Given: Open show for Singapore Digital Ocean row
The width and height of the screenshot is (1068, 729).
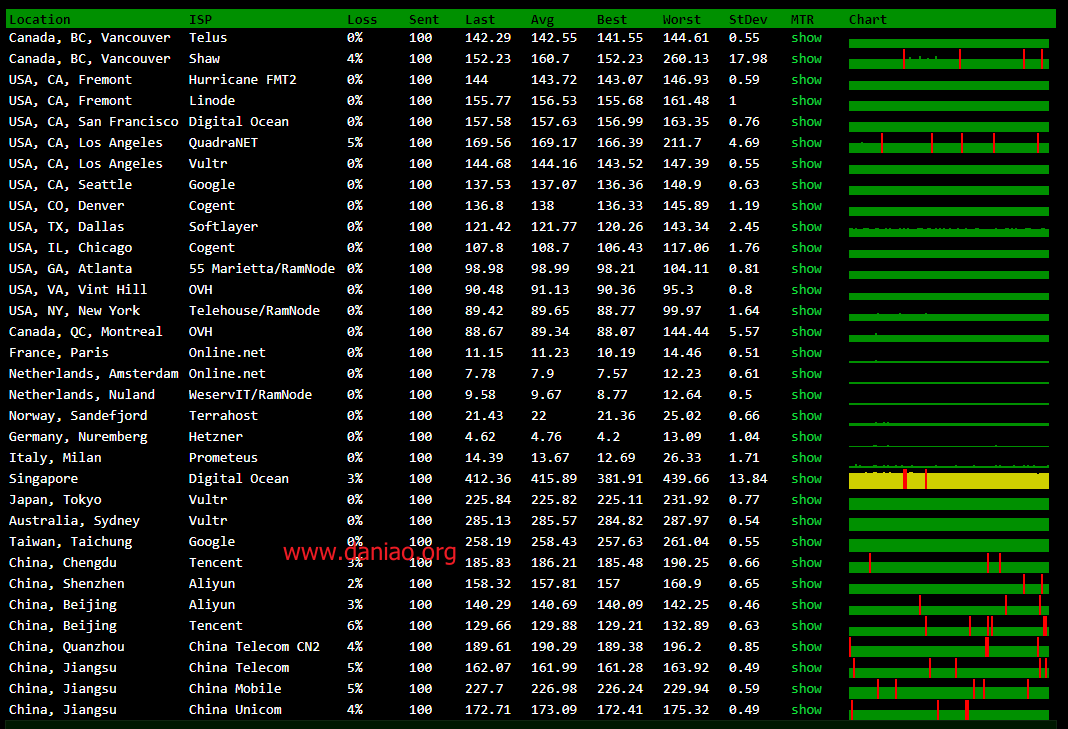Looking at the screenshot, I should pyautogui.click(x=806, y=479).
